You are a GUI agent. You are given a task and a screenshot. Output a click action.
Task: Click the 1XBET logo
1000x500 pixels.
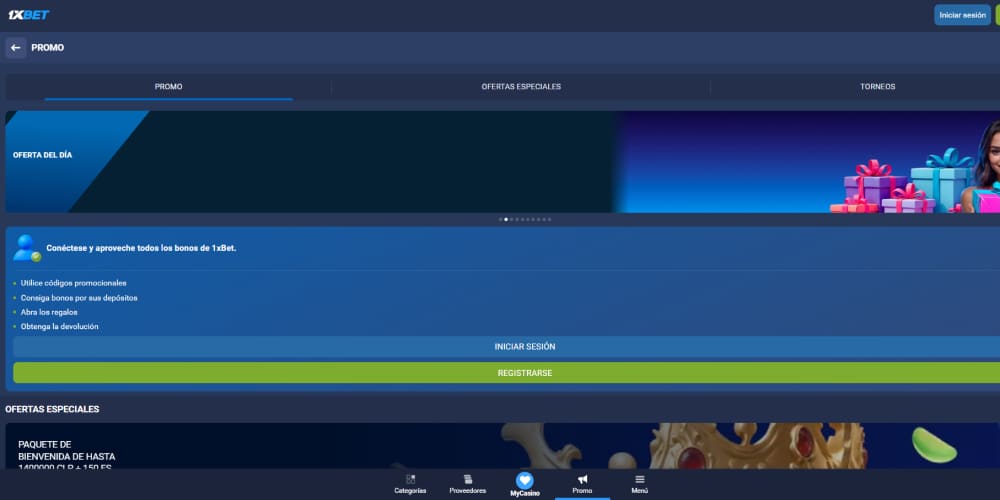[x=28, y=15]
